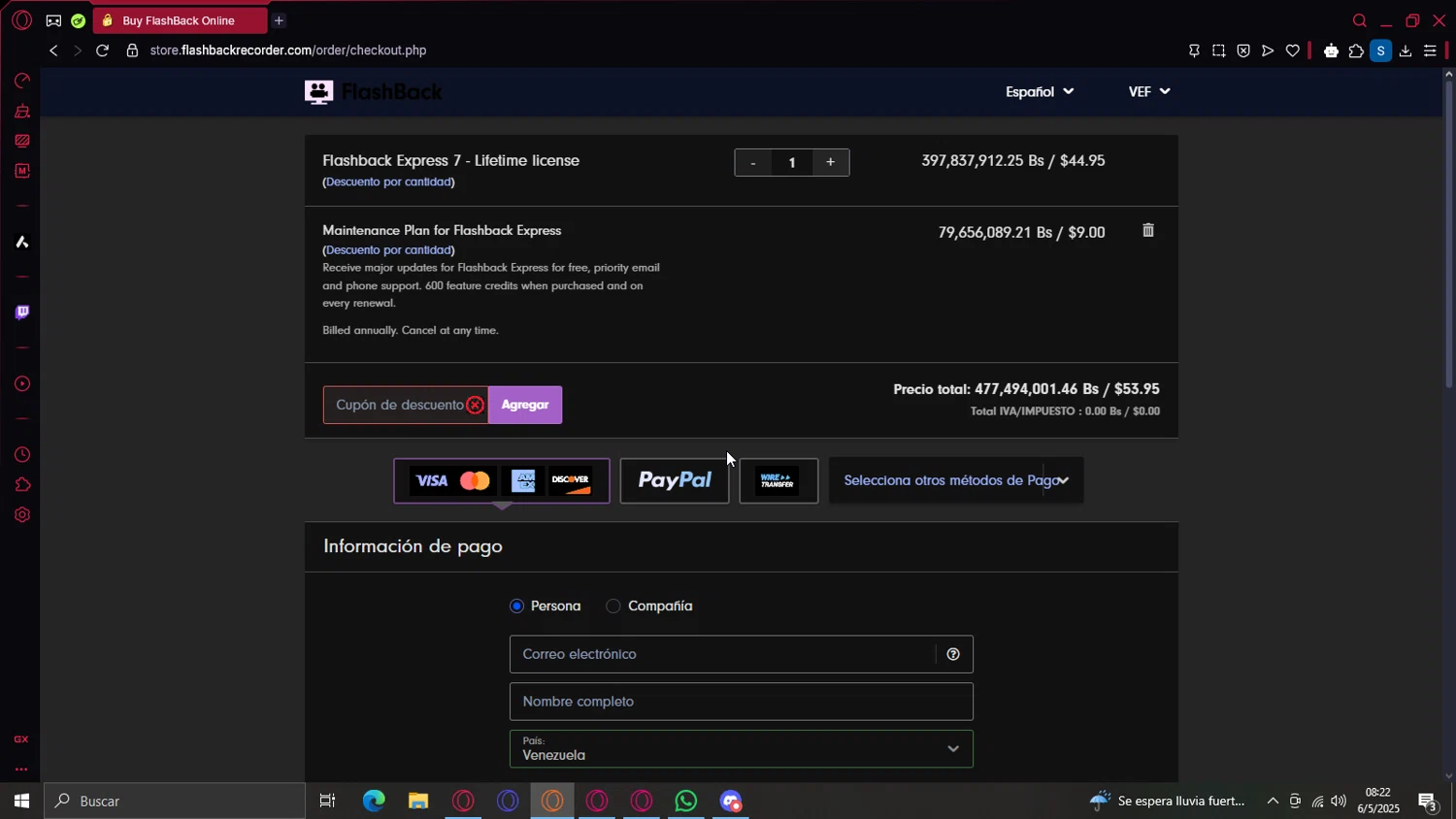
Task: Click the blue S extension icon
Action: (x=1380, y=50)
